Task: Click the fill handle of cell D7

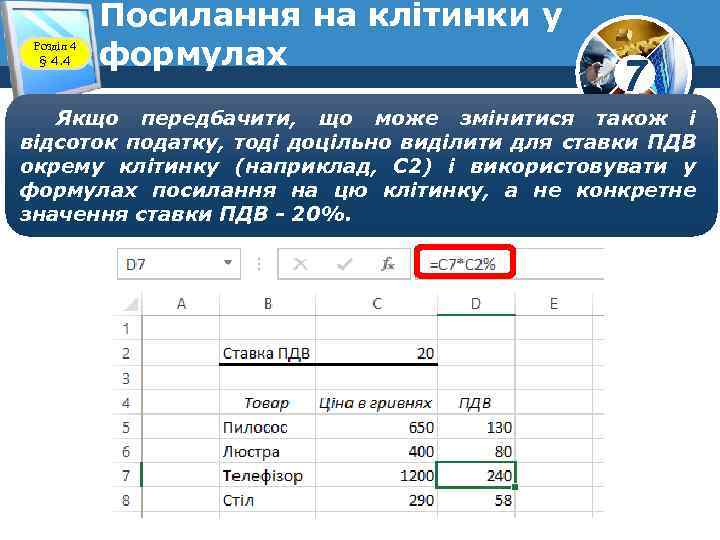Action: tap(515, 487)
